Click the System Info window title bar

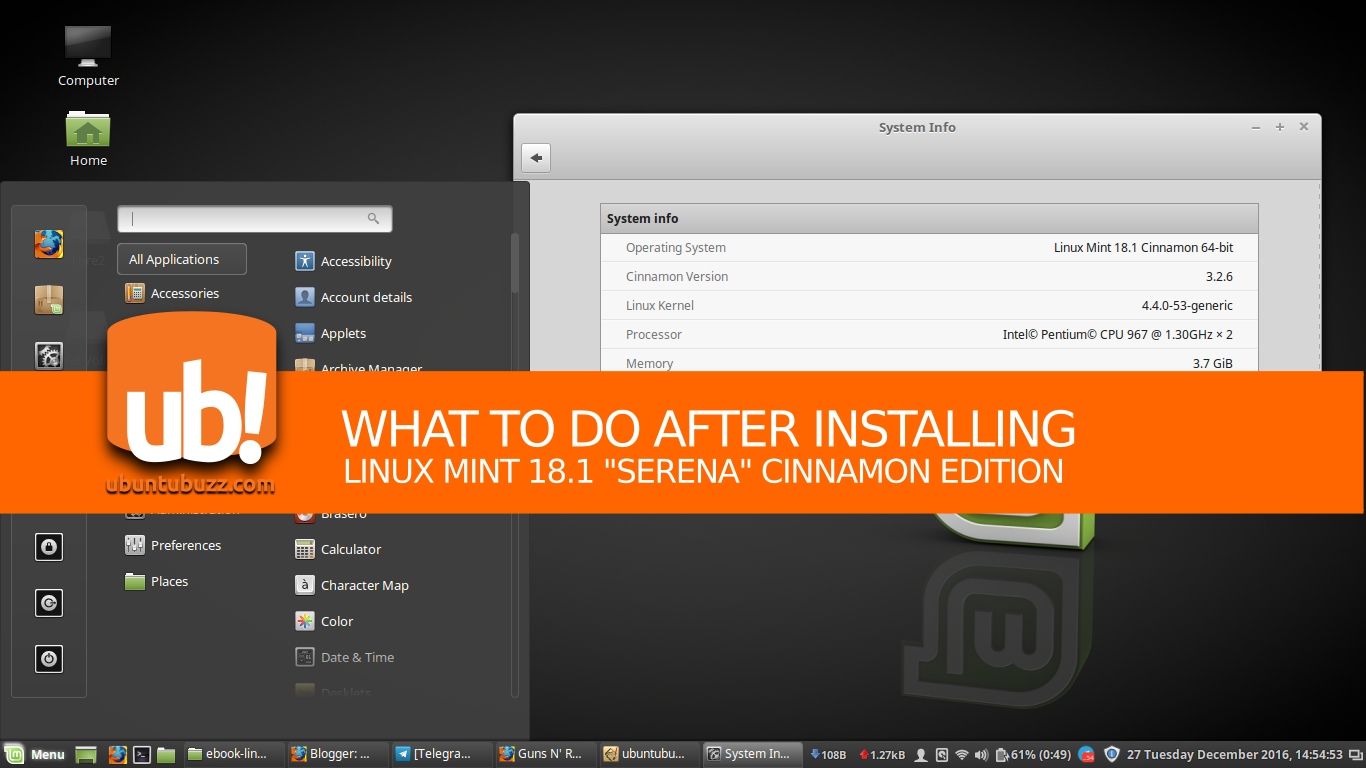tap(917, 127)
